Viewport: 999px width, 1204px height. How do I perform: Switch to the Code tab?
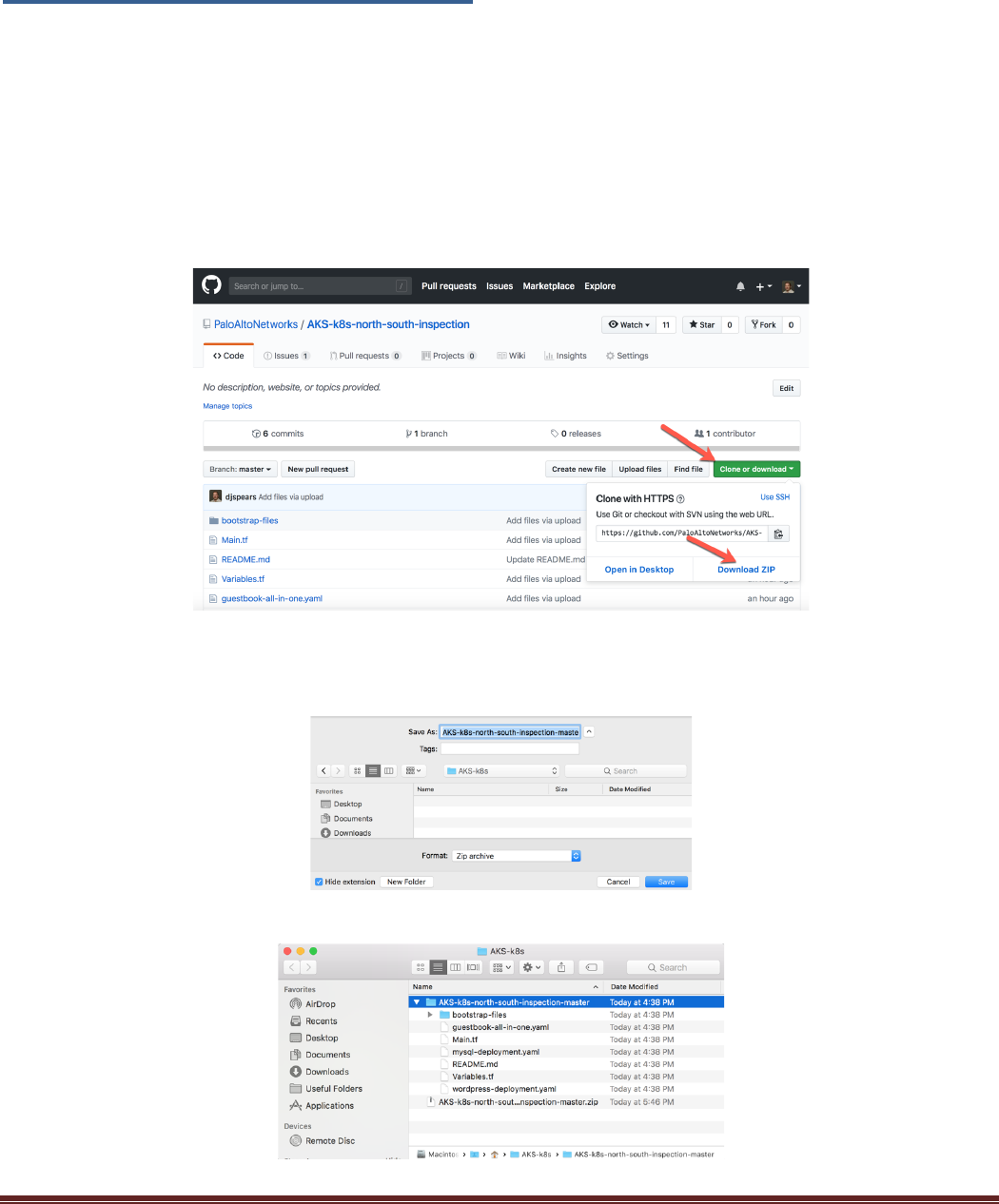click(x=228, y=356)
